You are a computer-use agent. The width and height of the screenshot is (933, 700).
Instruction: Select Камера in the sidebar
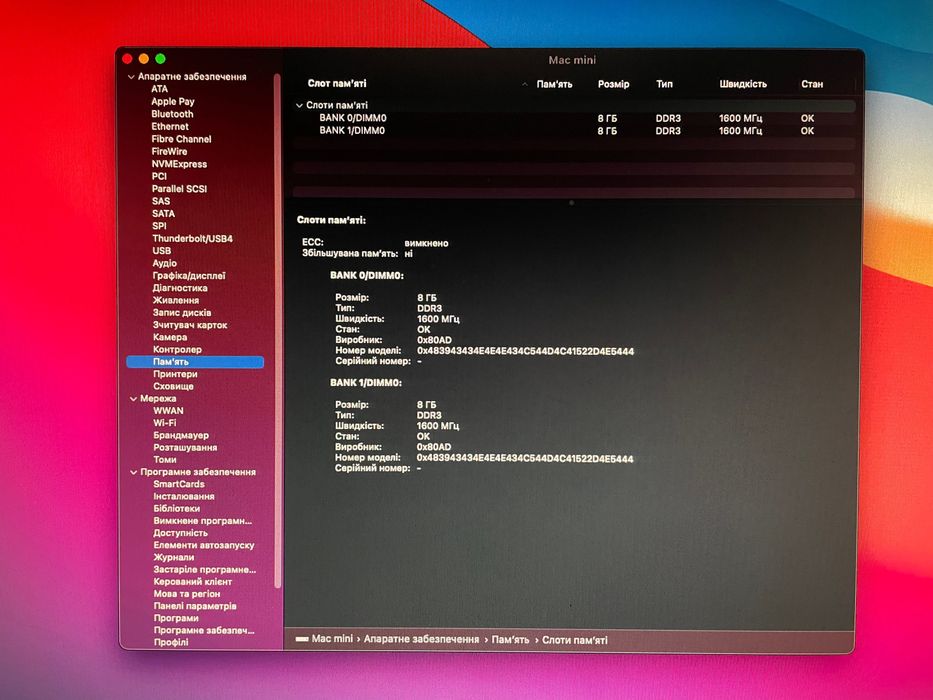click(x=170, y=338)
